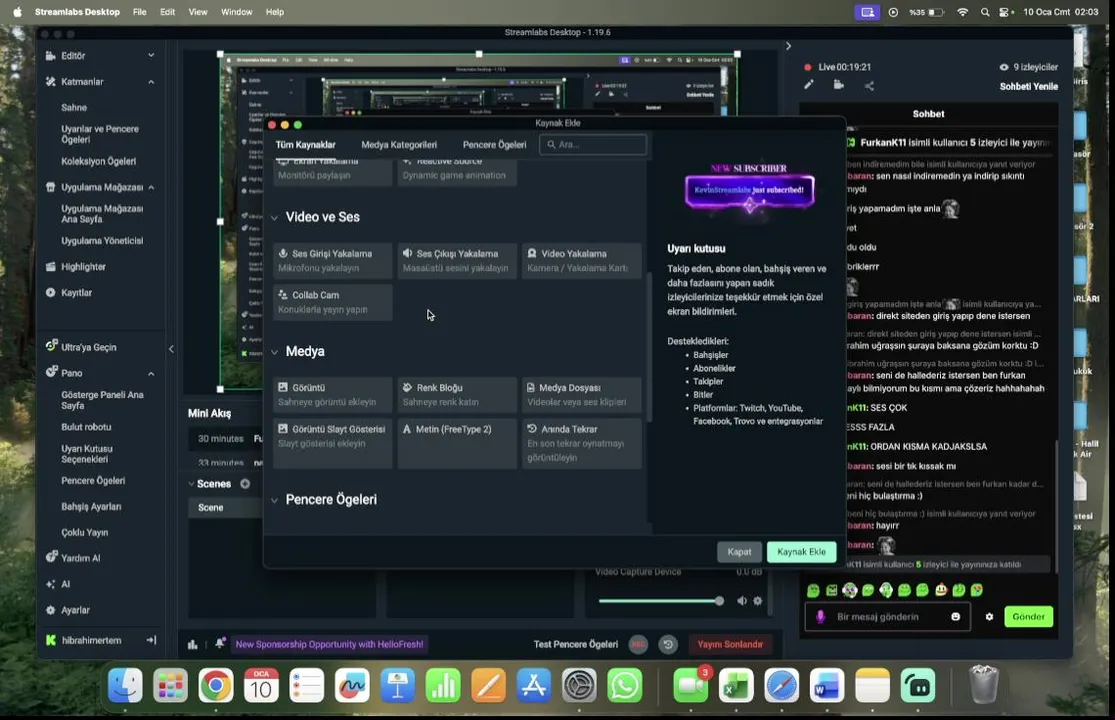Toggle the REC recording button

(x=639, y=644)
